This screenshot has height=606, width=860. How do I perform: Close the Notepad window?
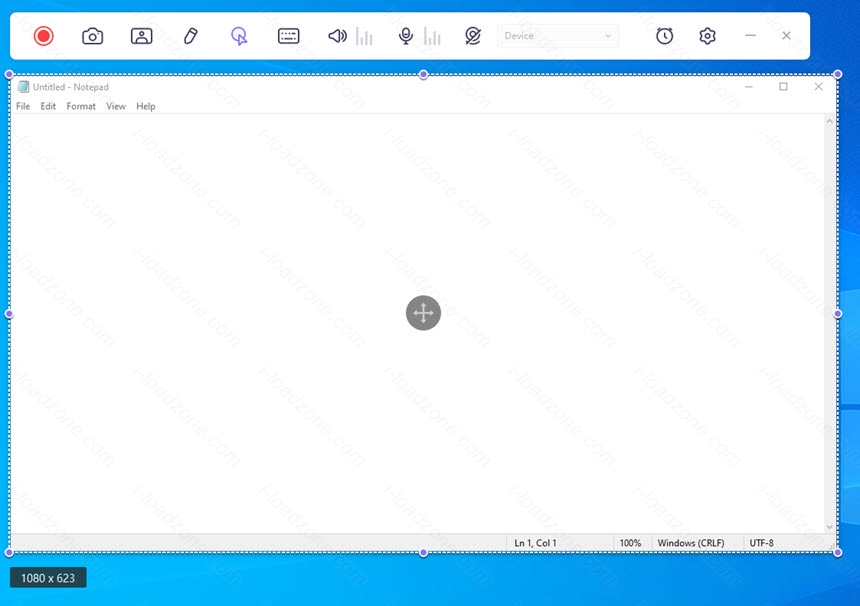tap(818, 87)
